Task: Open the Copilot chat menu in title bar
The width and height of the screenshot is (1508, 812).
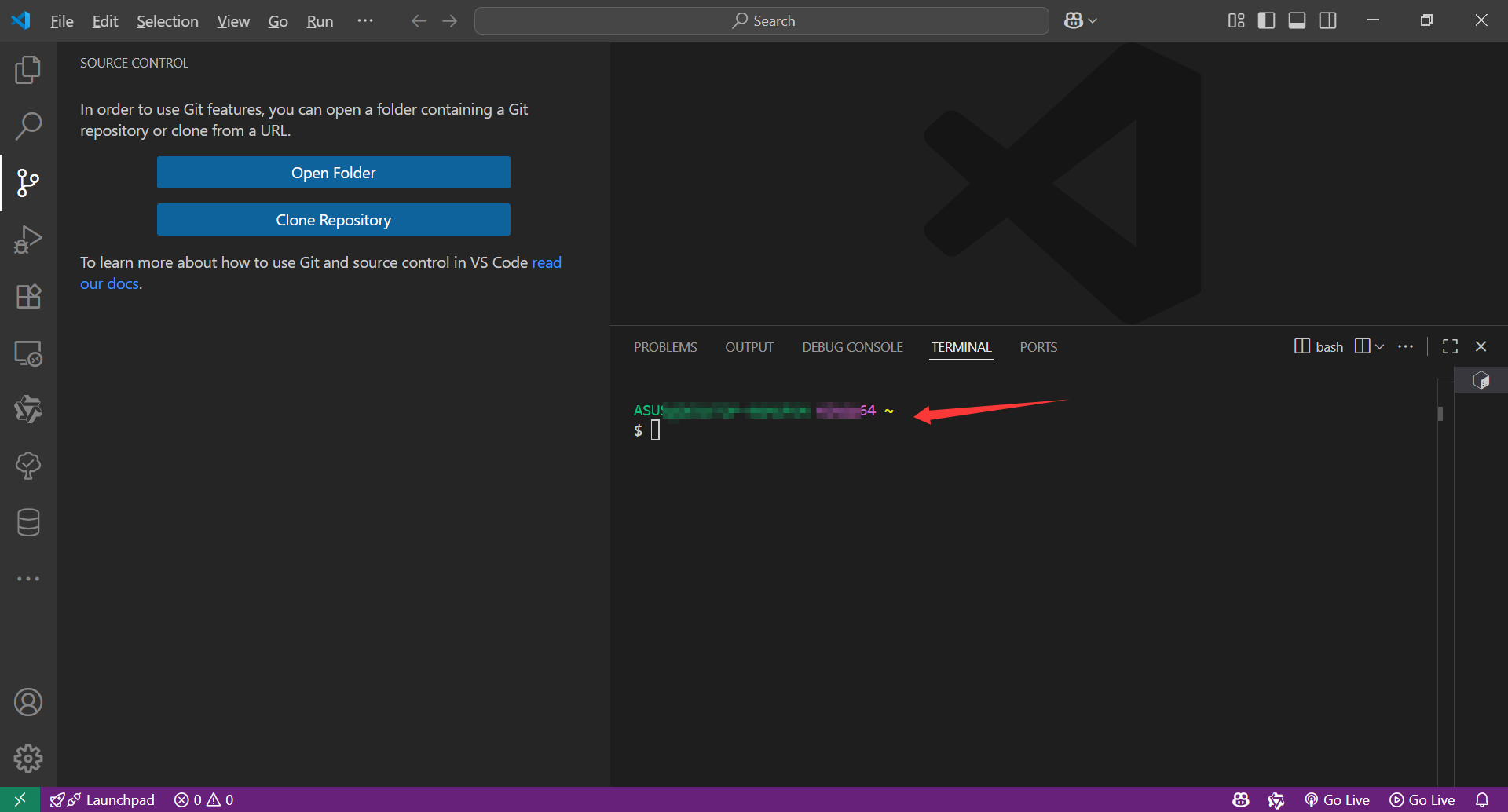Action: tap(1081, 20)
